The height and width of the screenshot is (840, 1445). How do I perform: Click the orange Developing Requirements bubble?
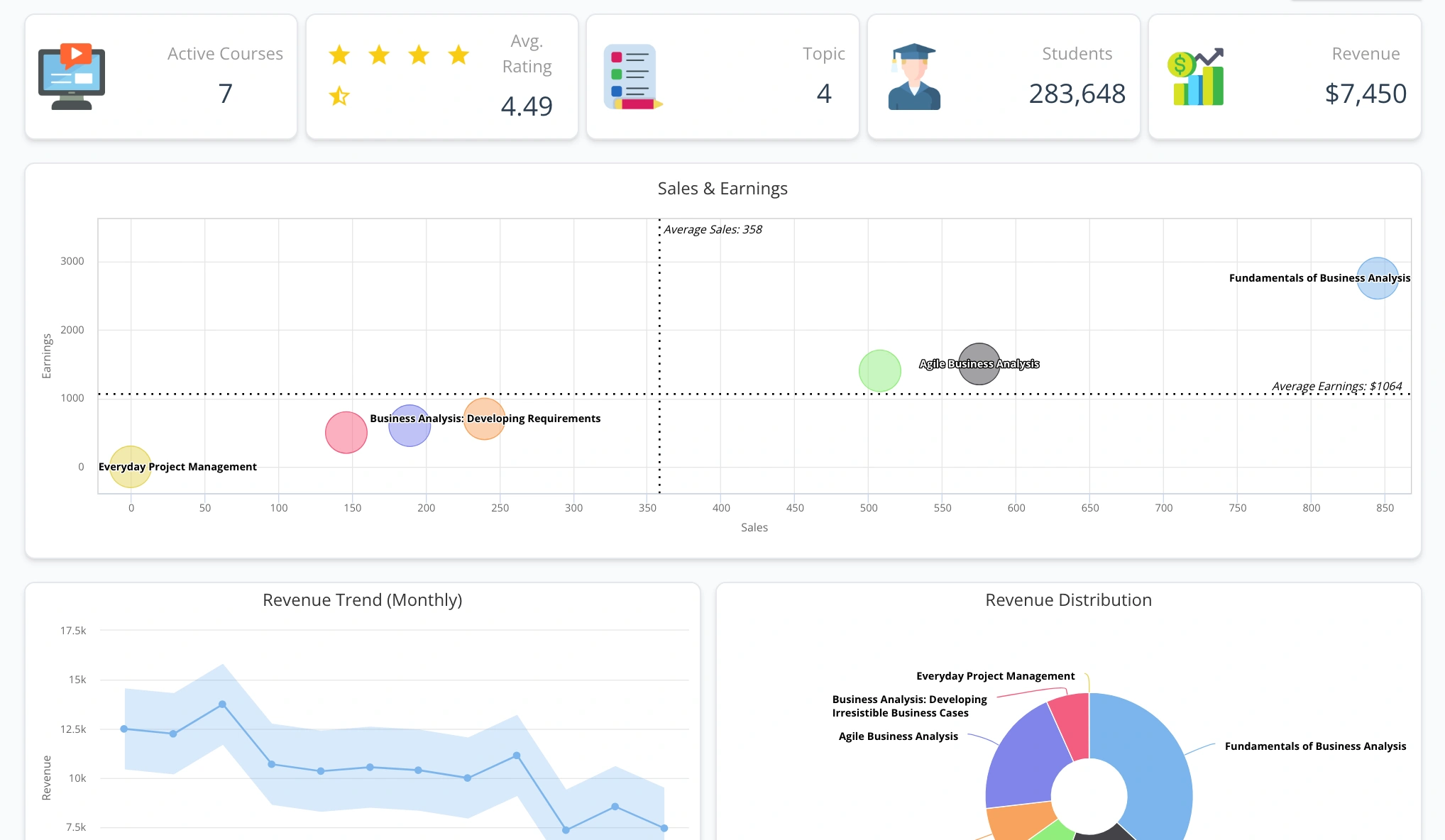tap(484, 419)
